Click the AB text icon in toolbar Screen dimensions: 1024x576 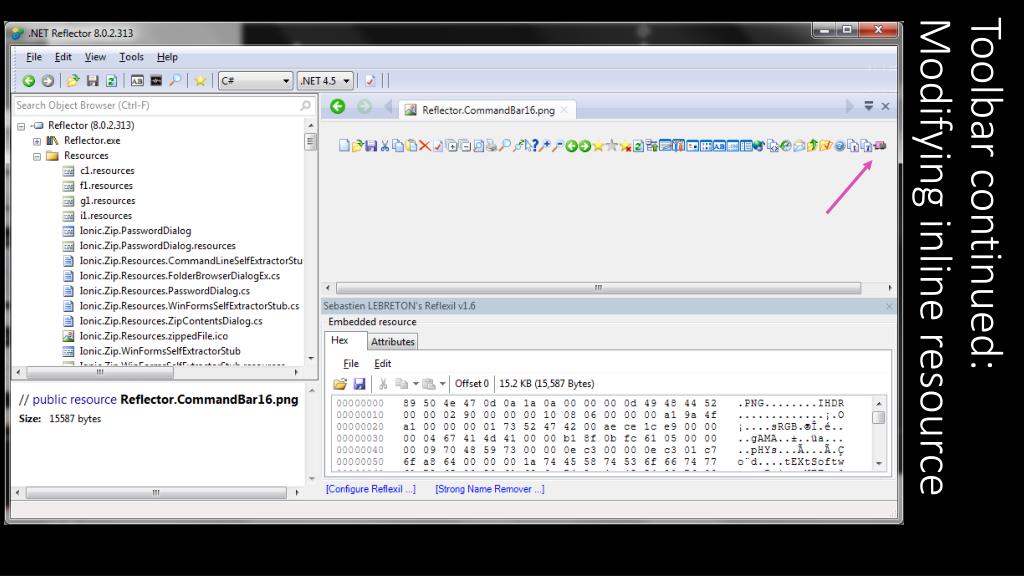click(x=137, y=81)
